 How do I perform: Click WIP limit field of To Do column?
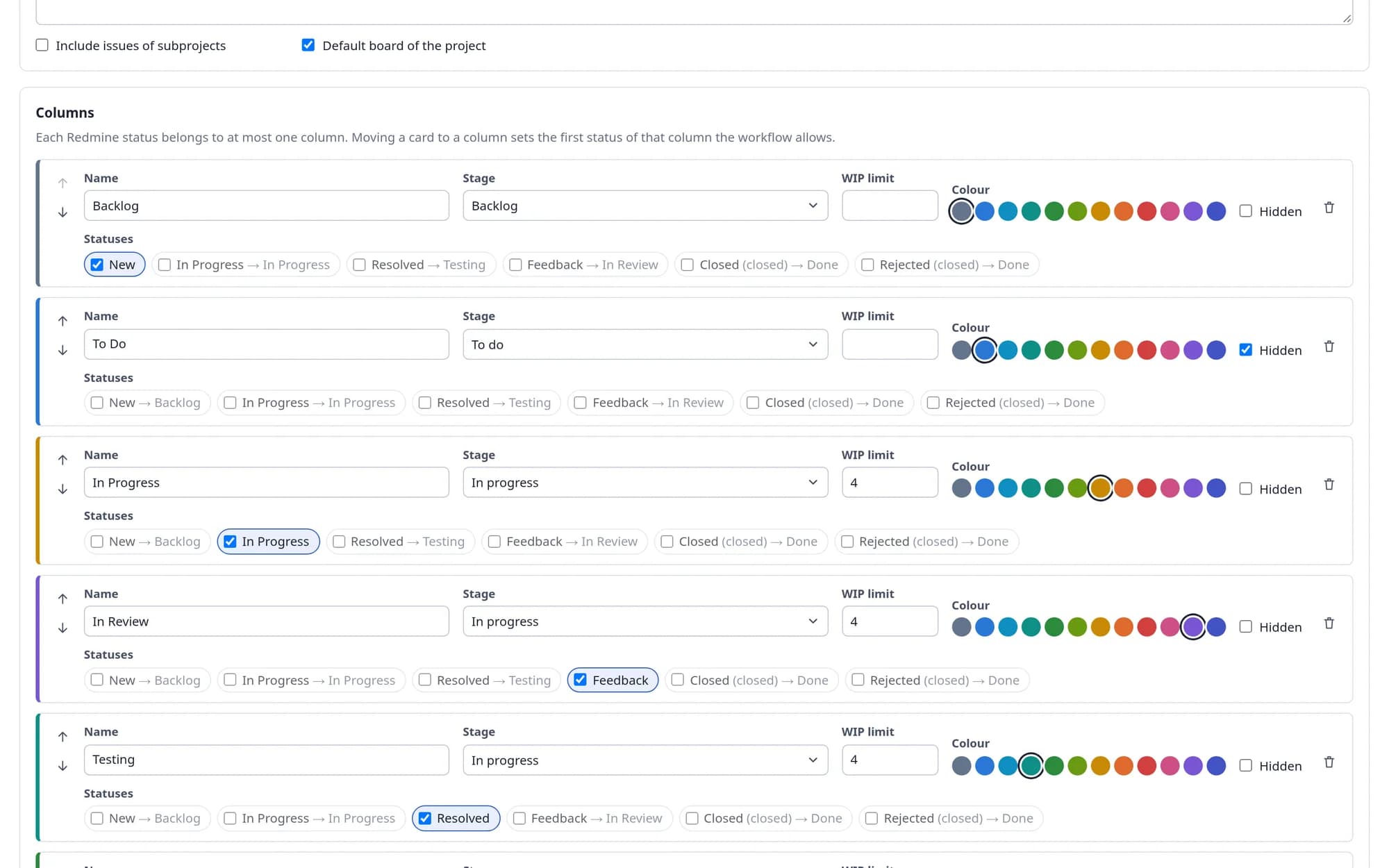coord(890,344)
